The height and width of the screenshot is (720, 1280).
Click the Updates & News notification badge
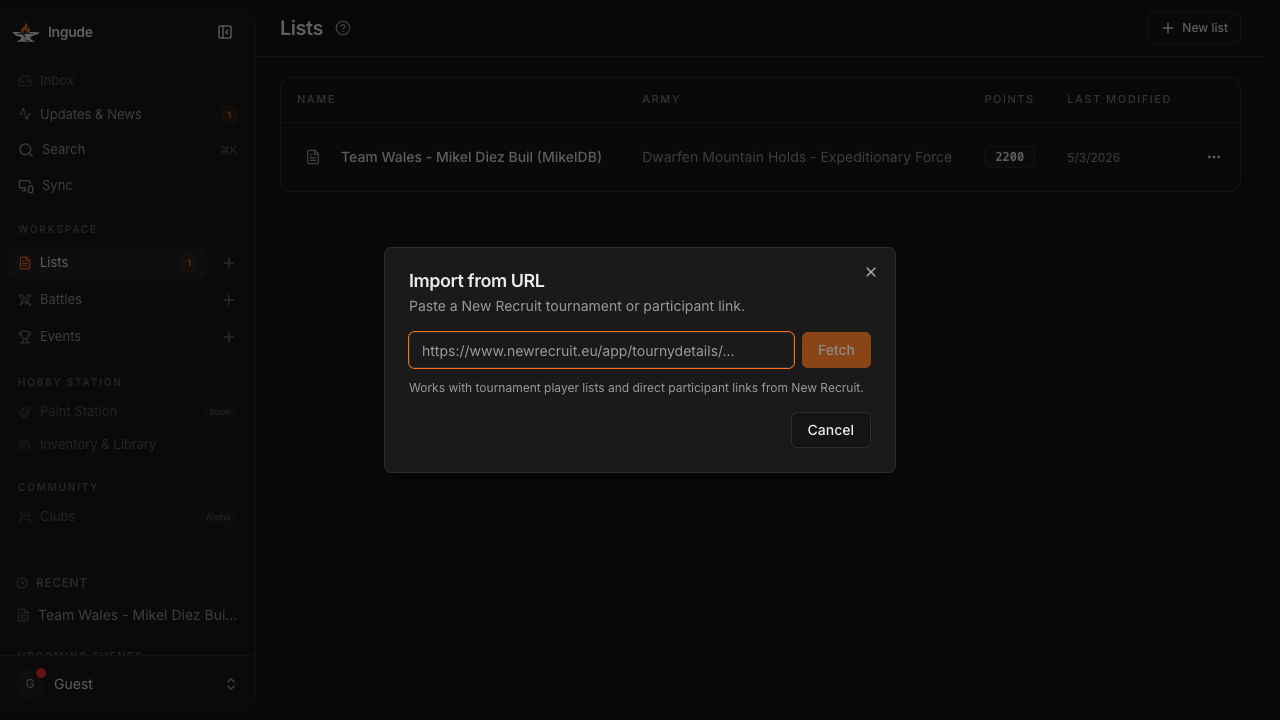[229, 114]
